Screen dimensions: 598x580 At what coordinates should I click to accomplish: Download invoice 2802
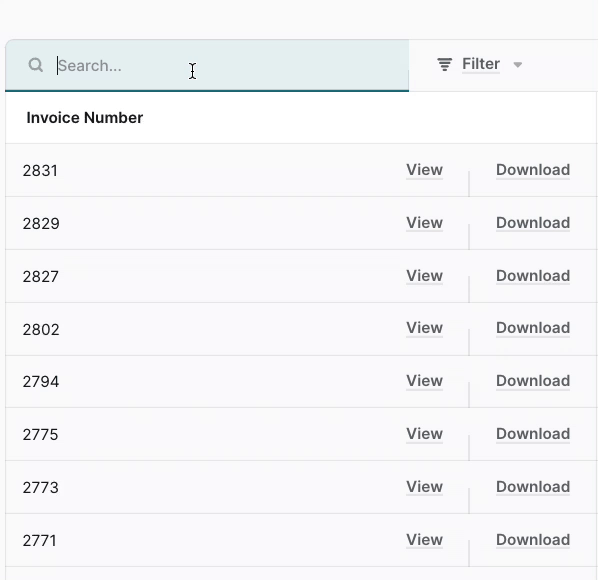coord(533,328)
